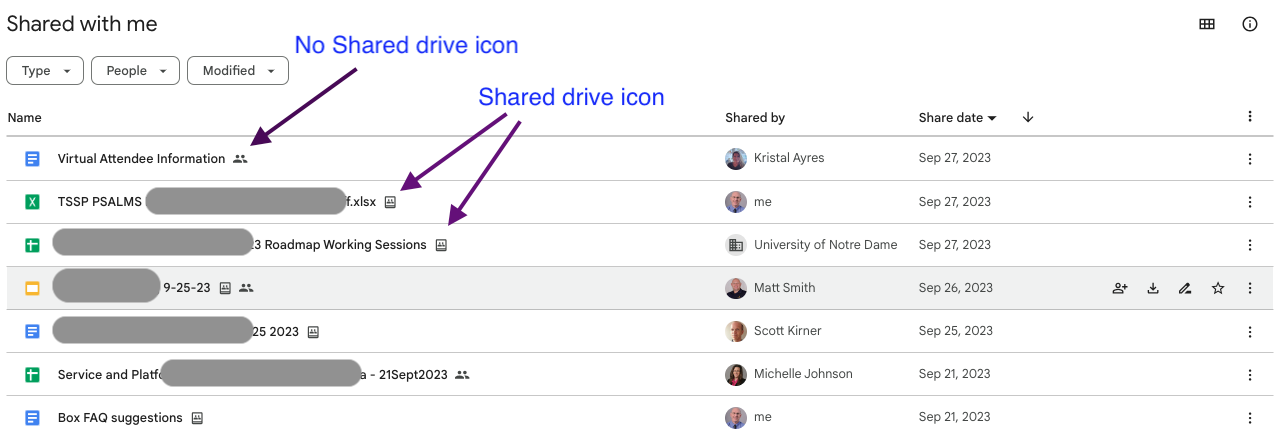
Task: Rename the 9-25-23 file with pencil icon
Action: point(1185,288)
